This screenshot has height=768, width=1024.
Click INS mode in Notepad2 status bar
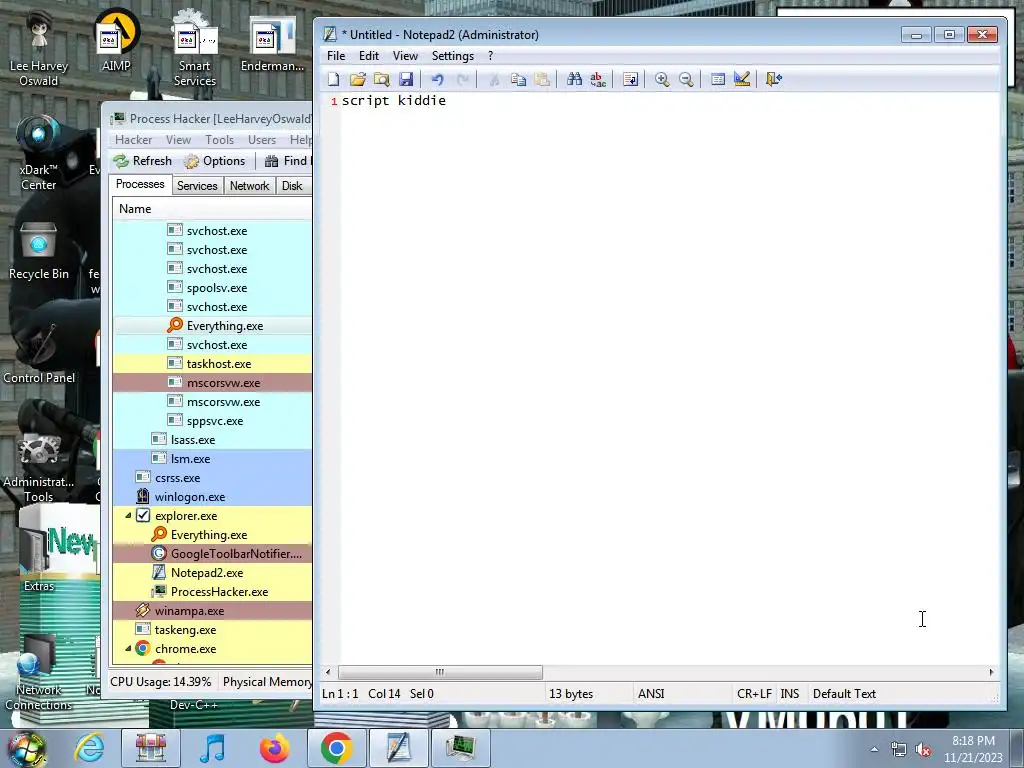coord(790,694)
